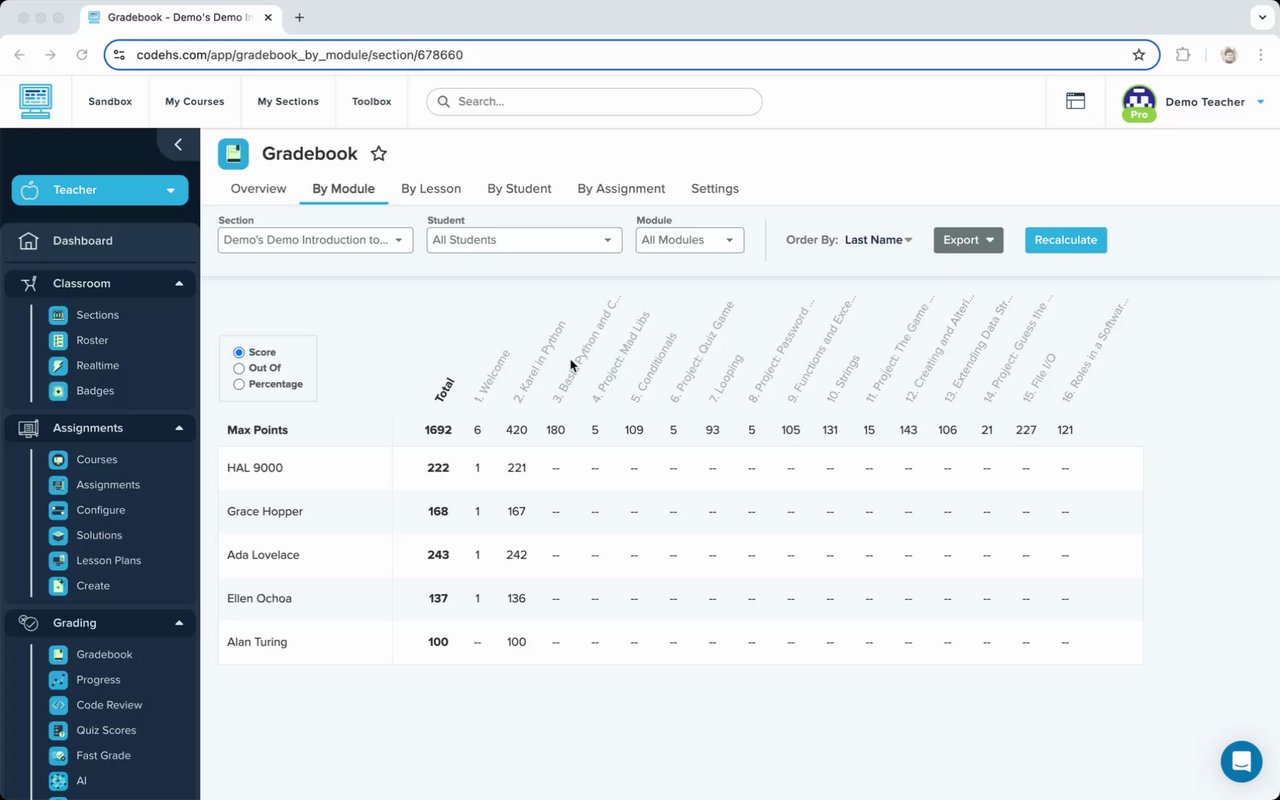Open the Sandbox menu item
This screenshot has height=800, width=1280.
(110, 101)
